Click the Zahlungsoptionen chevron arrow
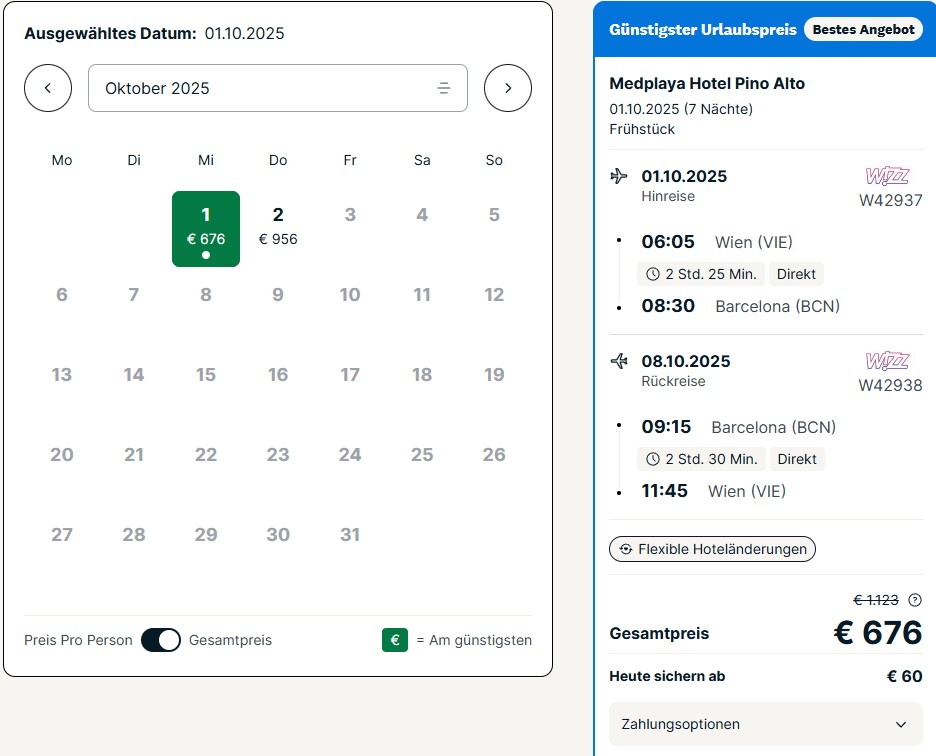Viewport: 936px width, 756px height. [901, 724]
